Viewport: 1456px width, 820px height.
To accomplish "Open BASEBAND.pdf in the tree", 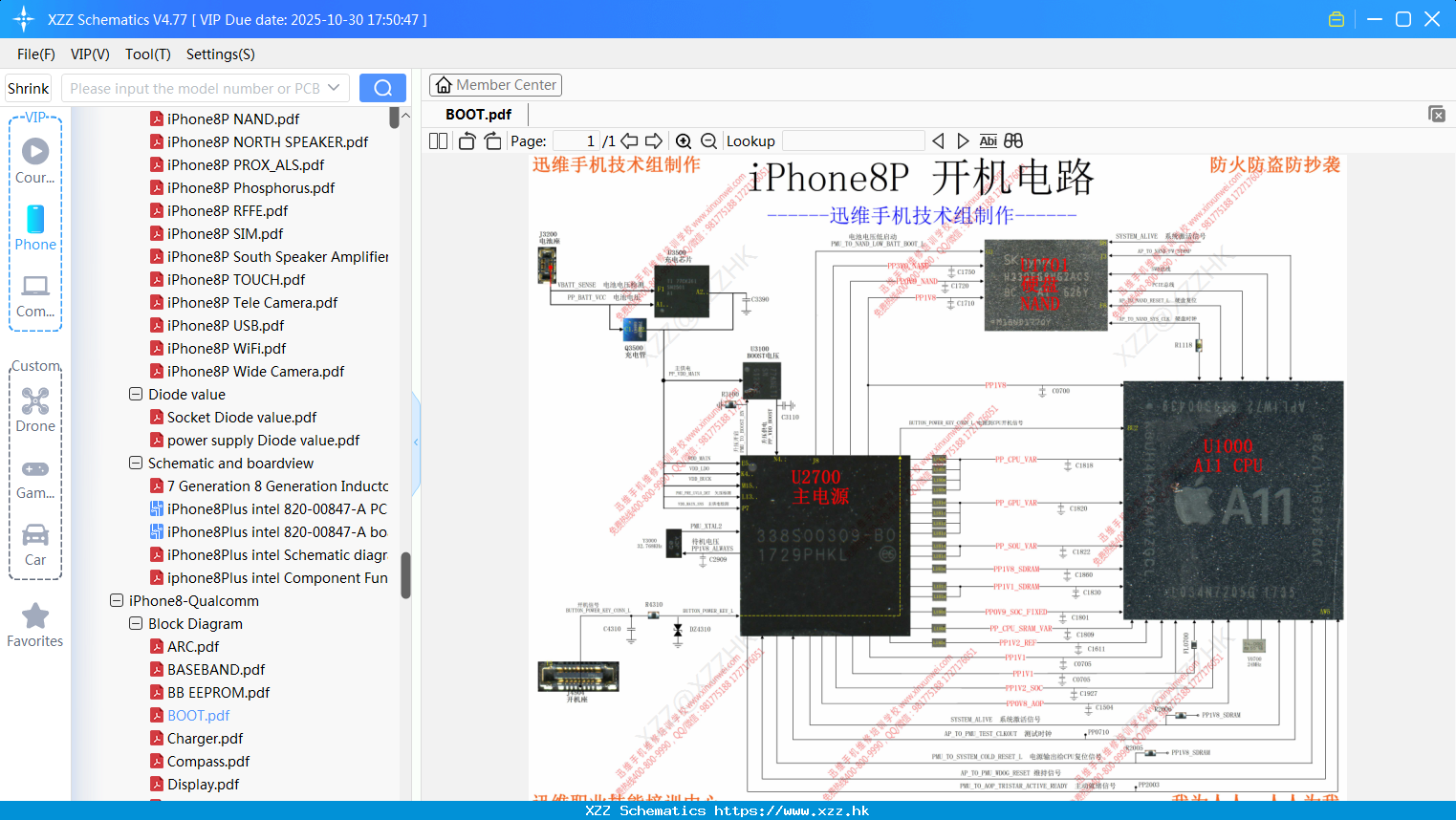I will (x=216, y=669).
